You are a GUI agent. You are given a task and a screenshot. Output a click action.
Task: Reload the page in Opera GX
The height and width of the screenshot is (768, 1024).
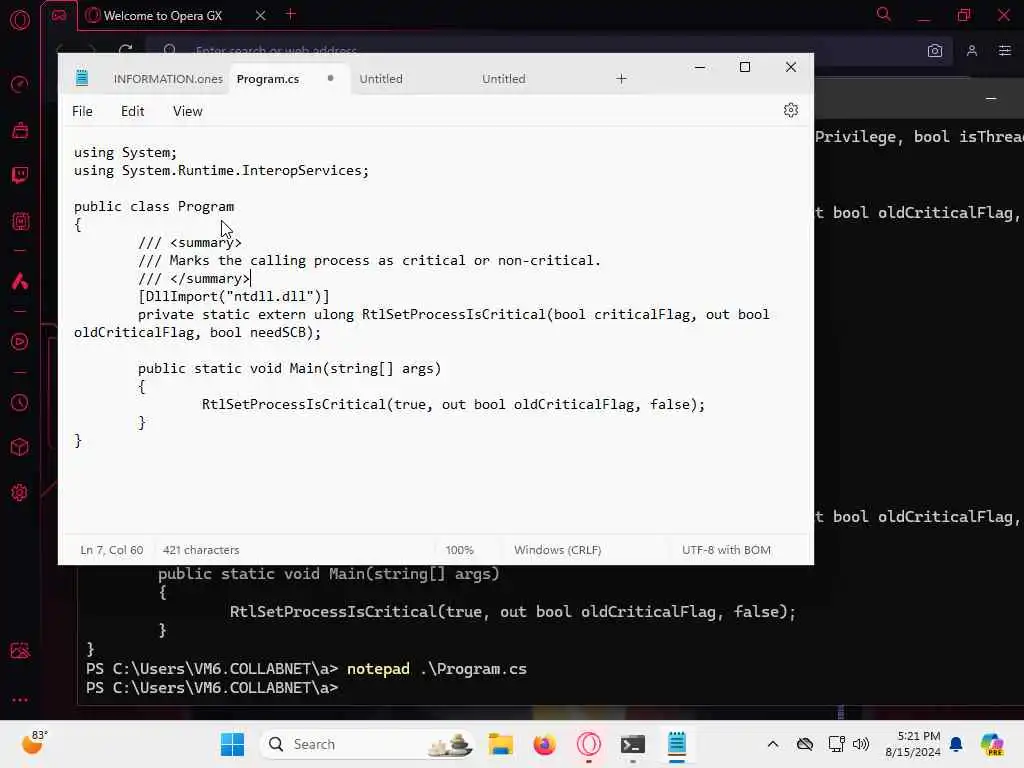click(x=125, y=50)
